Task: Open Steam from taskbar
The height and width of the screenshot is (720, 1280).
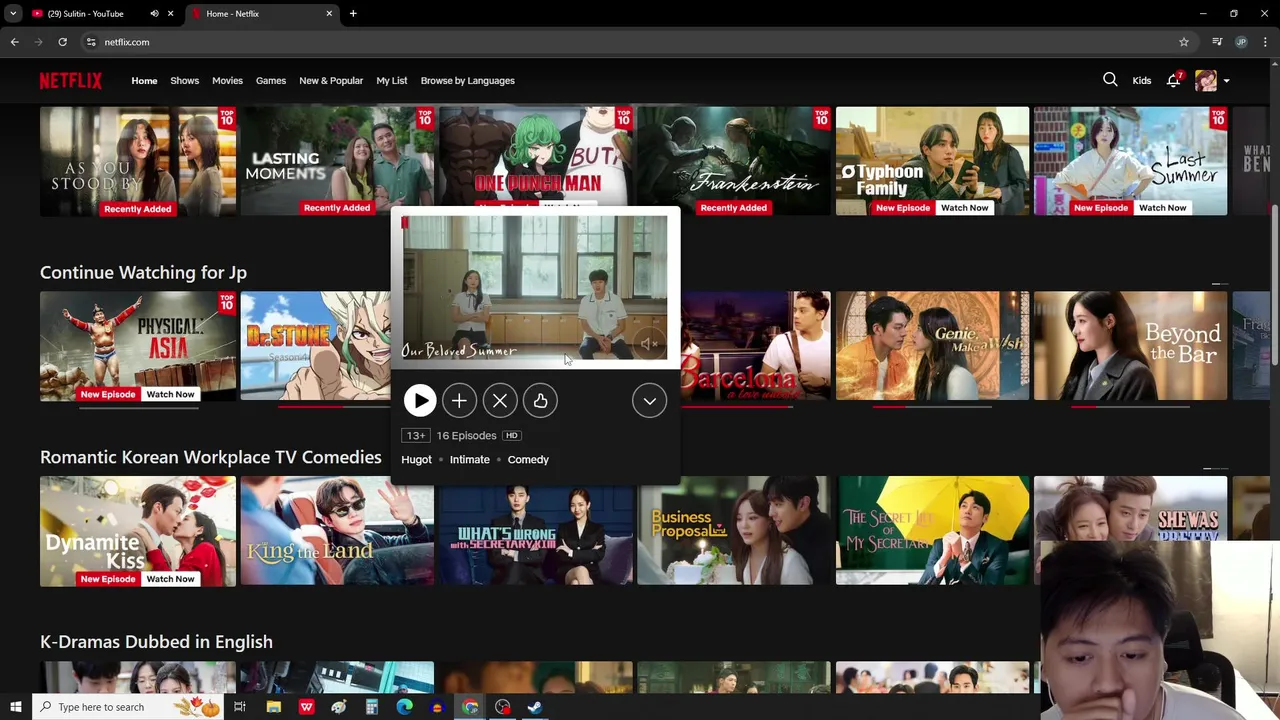Action: point(535,707)
